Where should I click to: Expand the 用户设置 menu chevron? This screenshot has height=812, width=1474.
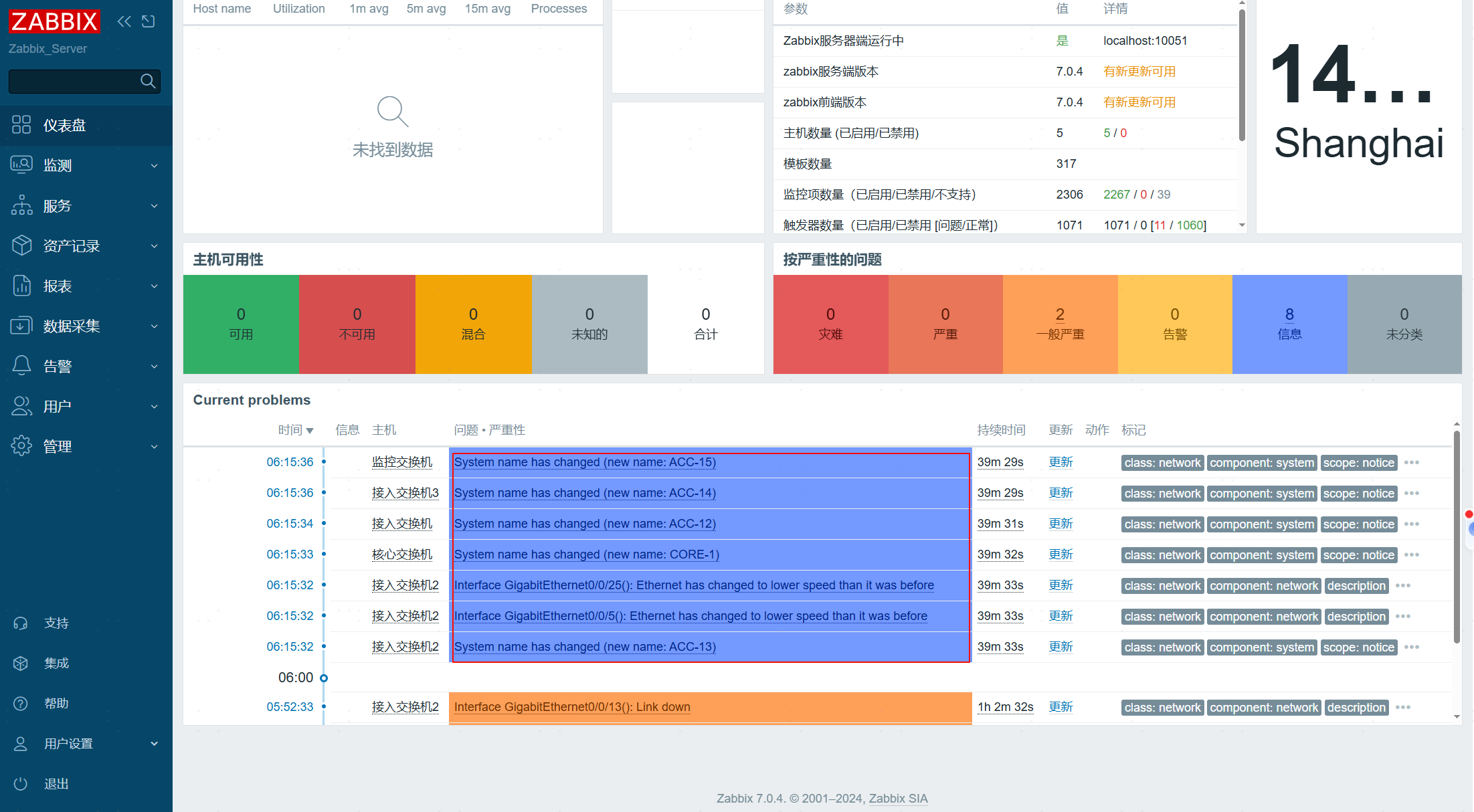[x=155, y=744]
